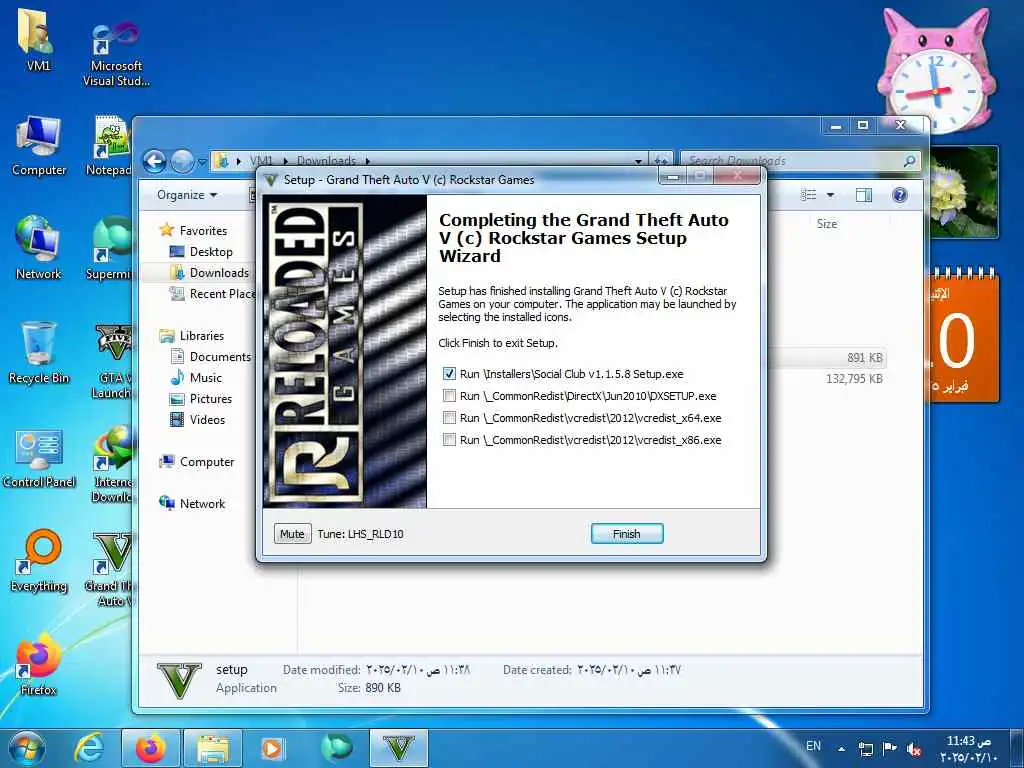
Task: Open Grand Theft Auto V desktop shortcut
Action: point(110,568)
